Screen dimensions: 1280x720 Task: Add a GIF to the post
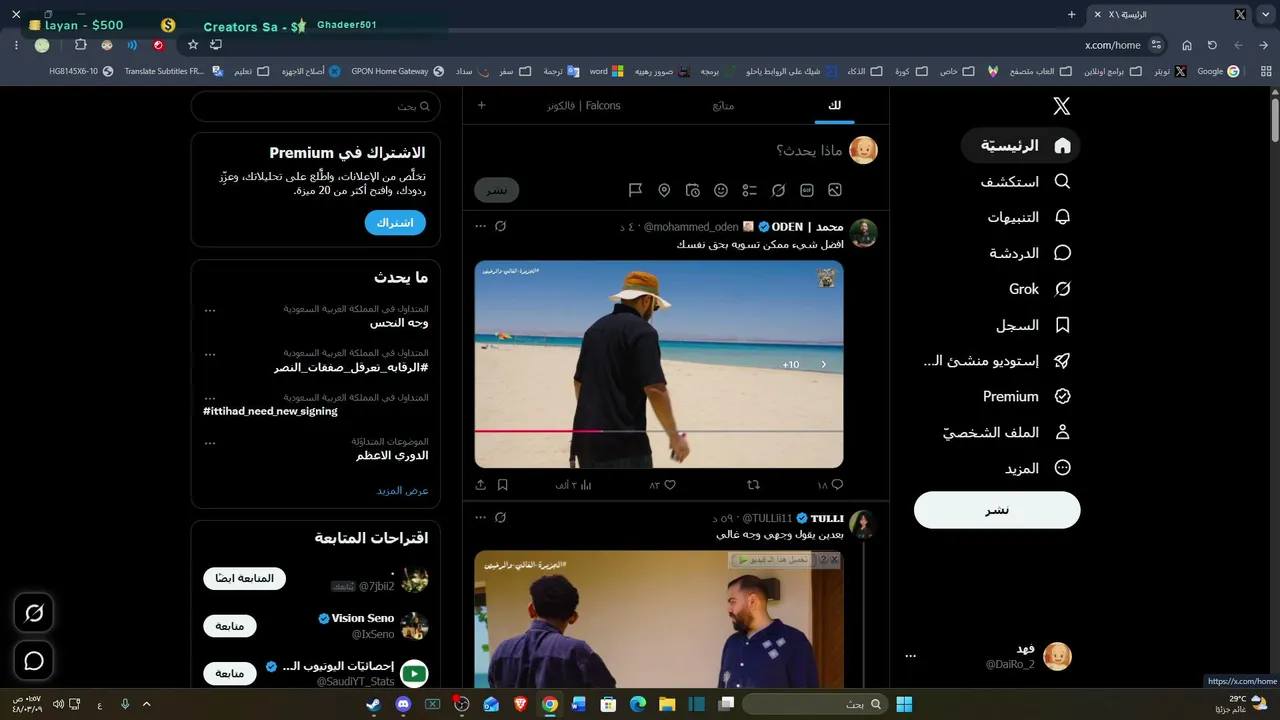coord(807,190)
